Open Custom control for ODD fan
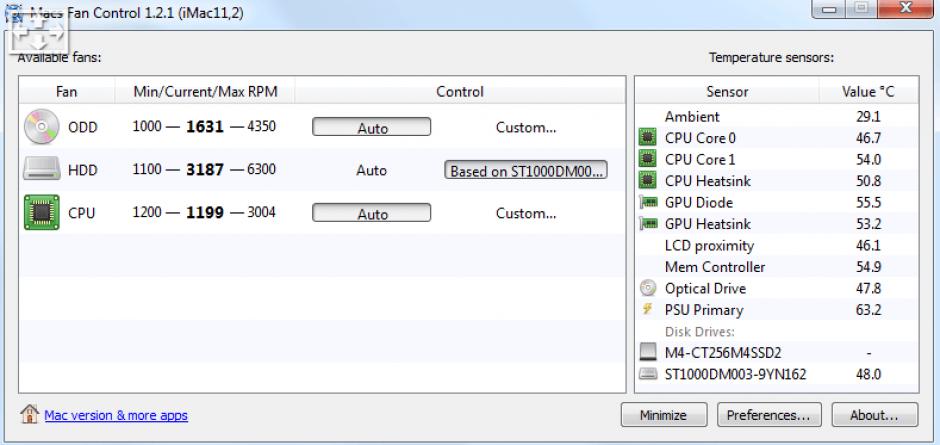Image resolution: width=940 pixels, height=445 pixels. (526, 128)
